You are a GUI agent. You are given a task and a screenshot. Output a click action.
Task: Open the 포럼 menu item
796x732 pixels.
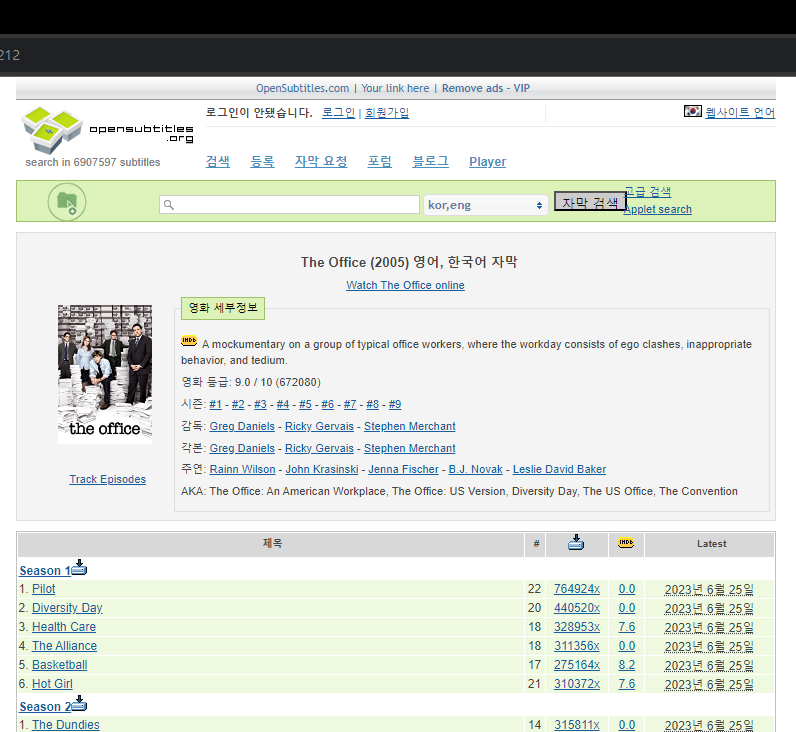379,161
